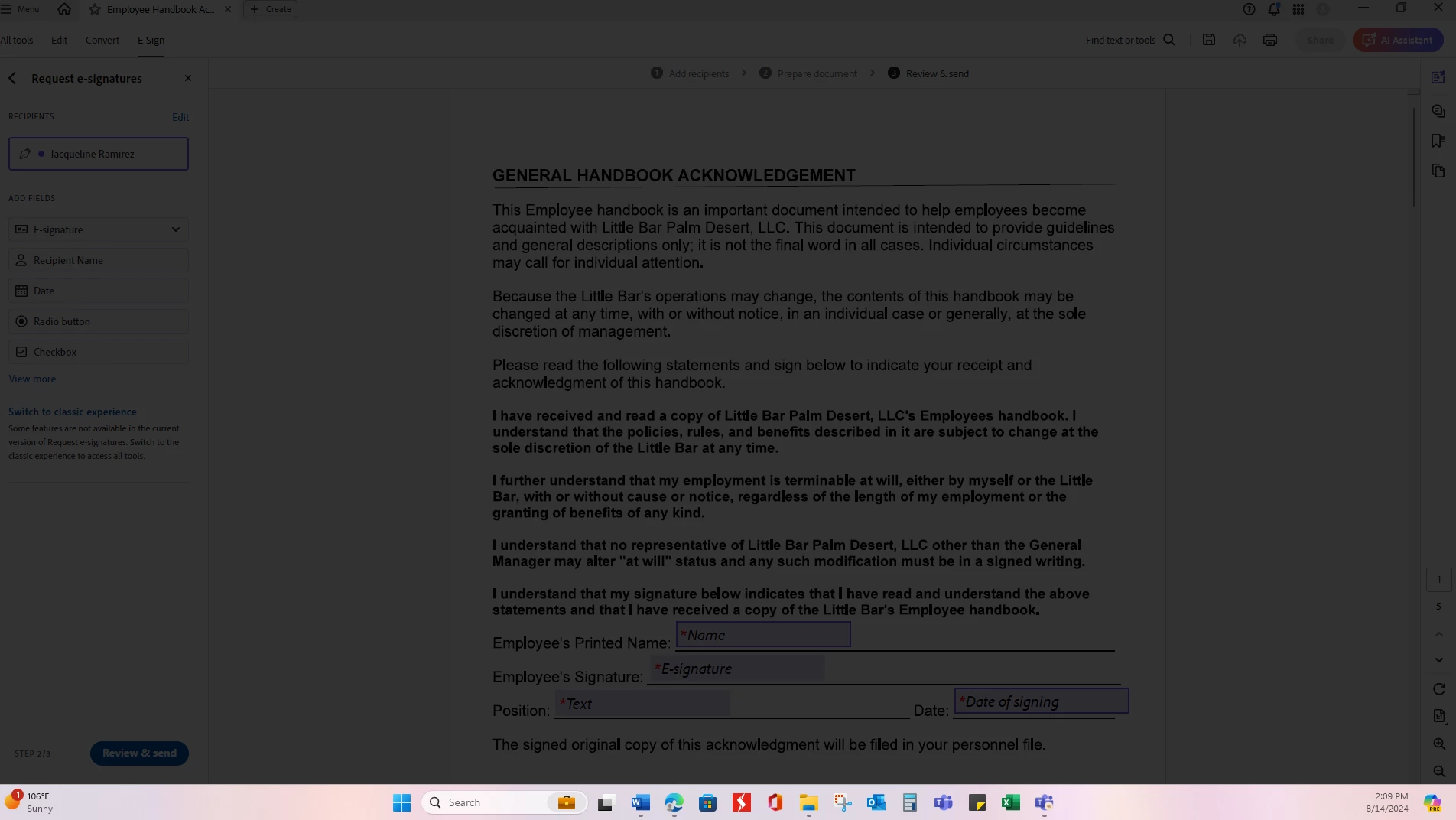1456x820 pixels.
Task: Open the notifications bell
Action: 1274,9
